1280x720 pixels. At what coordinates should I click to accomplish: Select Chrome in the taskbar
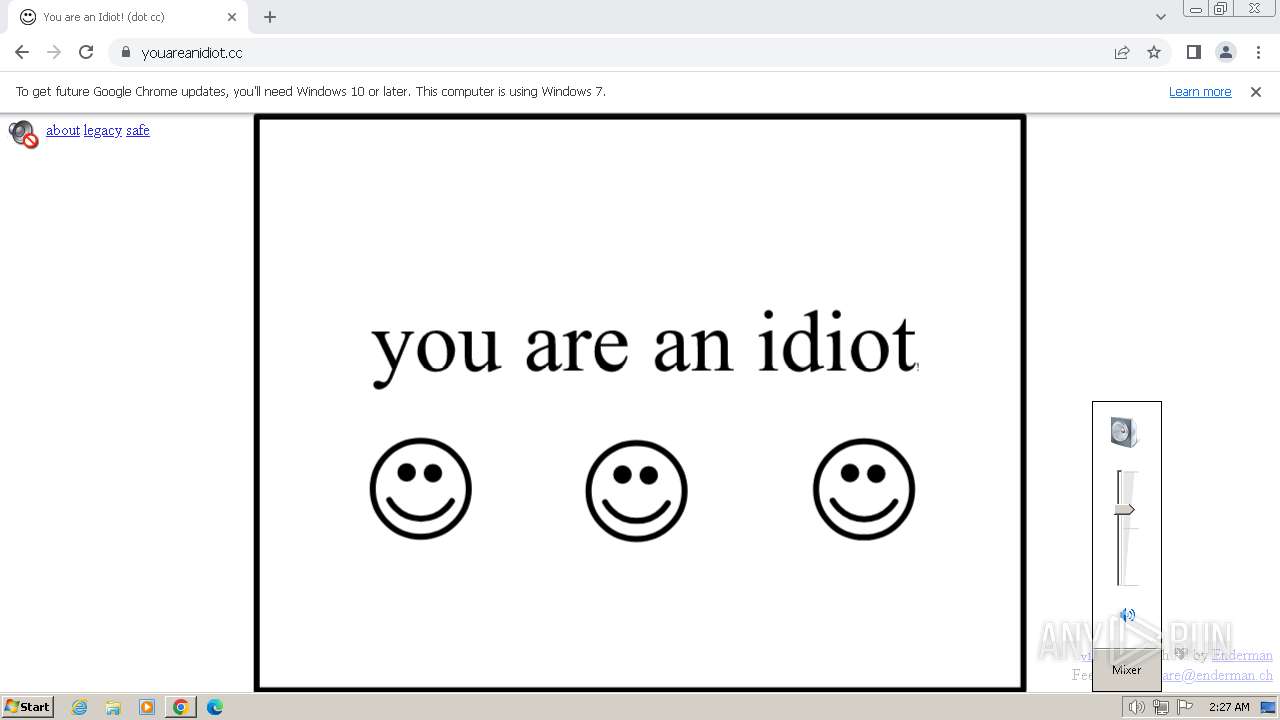pyautogui.click(x=181, y=707)
